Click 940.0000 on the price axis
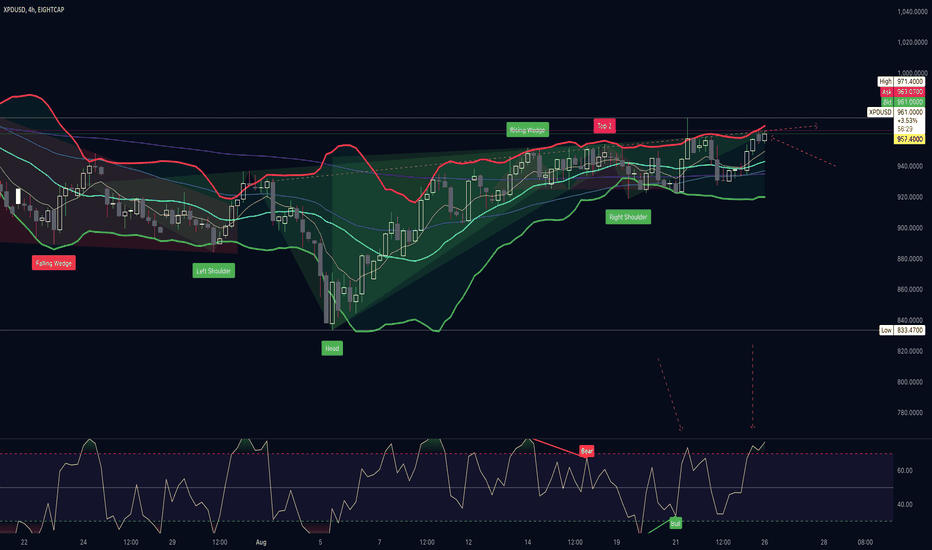The height and width of the screenshot is (550, 932). click(909, 166)
